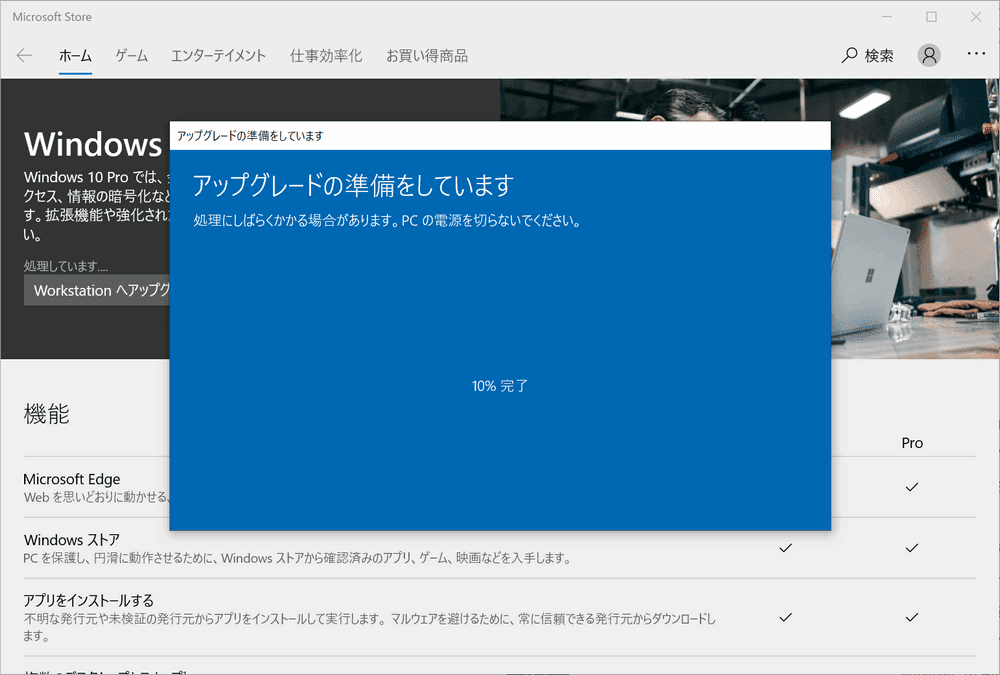
Task: Click the first-column checkmark in Windows ストア row
Action: [786, 547]
